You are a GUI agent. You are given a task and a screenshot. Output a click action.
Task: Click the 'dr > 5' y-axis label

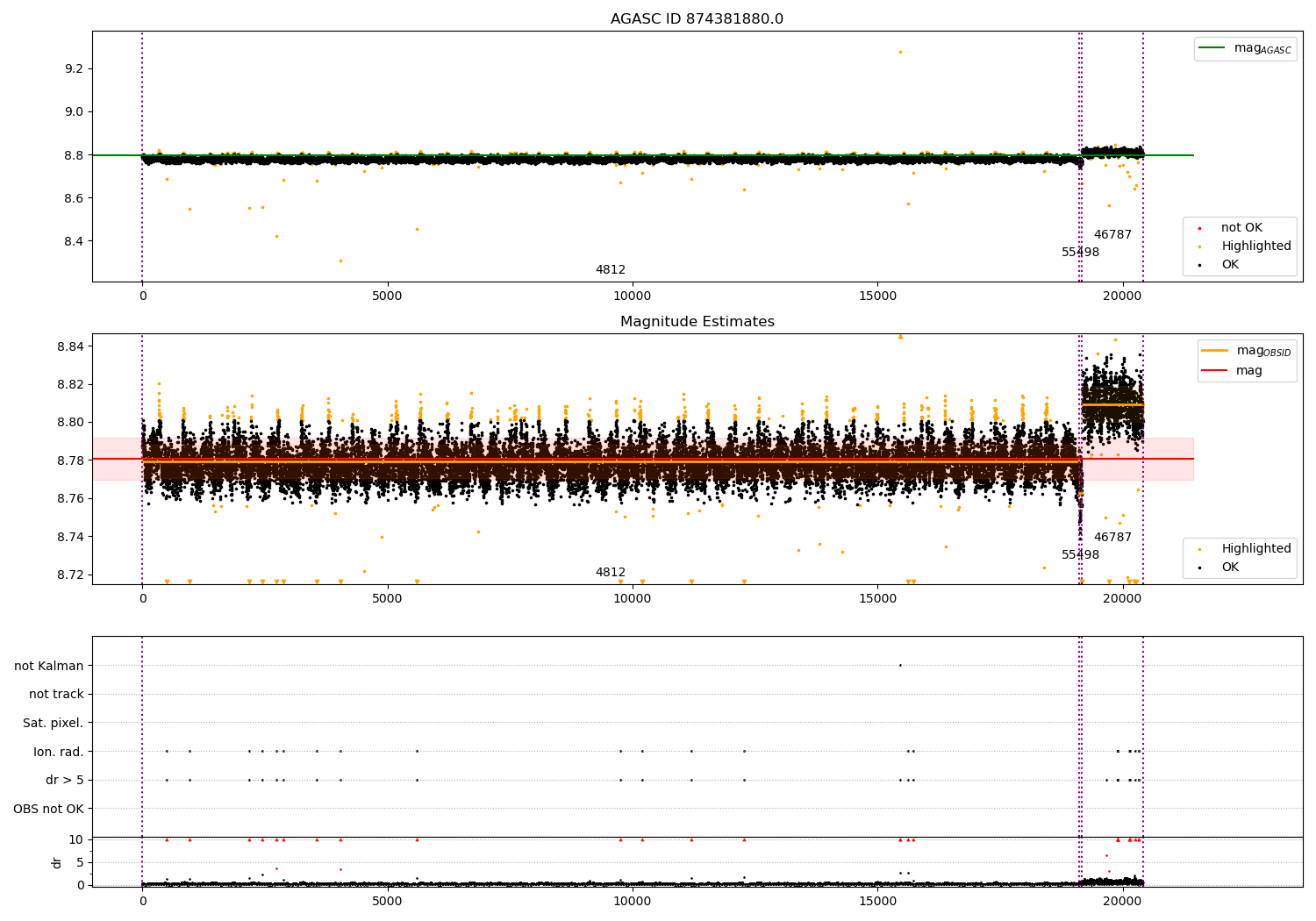pos(65,781)
